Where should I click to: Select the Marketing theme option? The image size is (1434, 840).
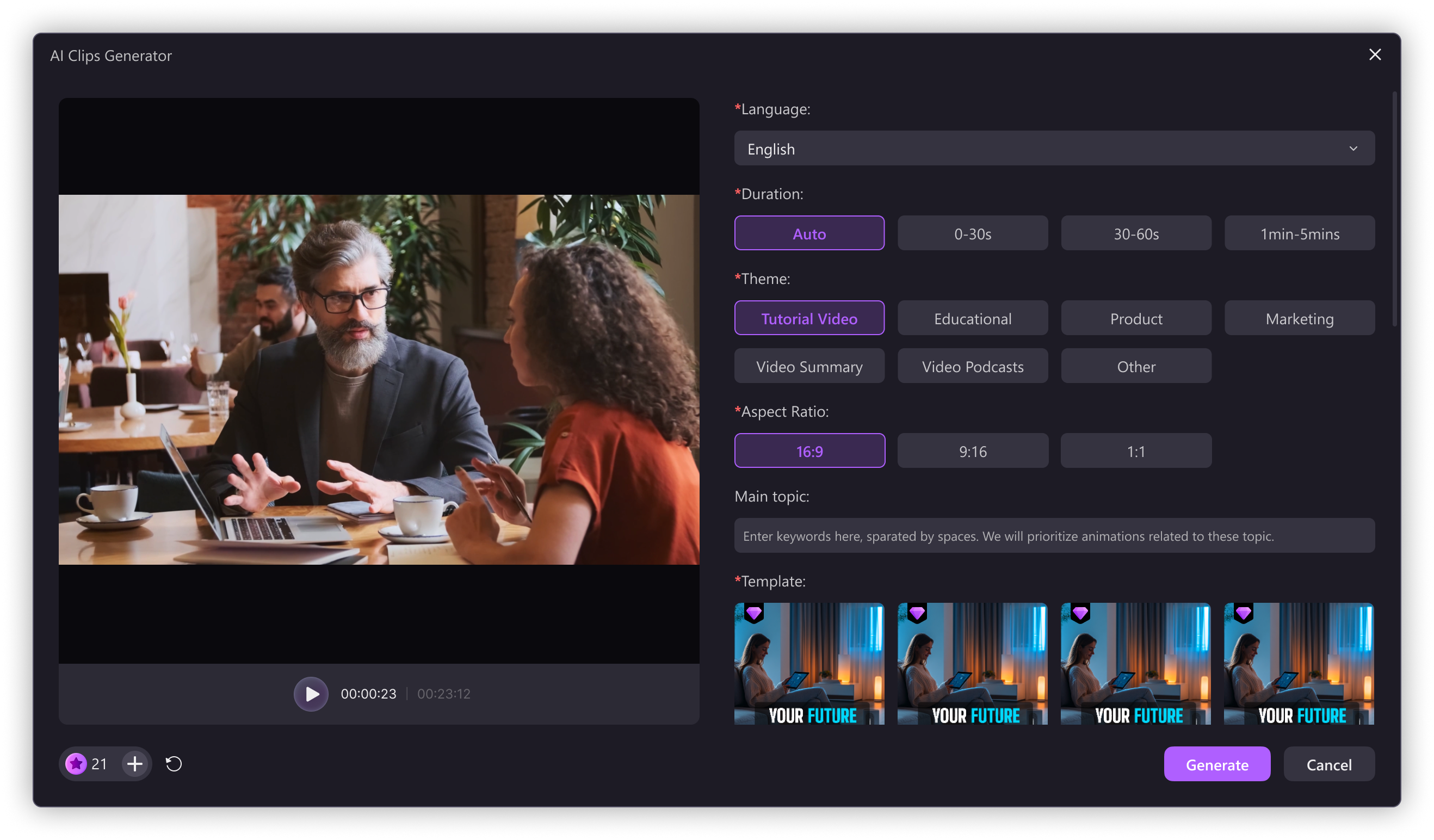point(1299,318)
